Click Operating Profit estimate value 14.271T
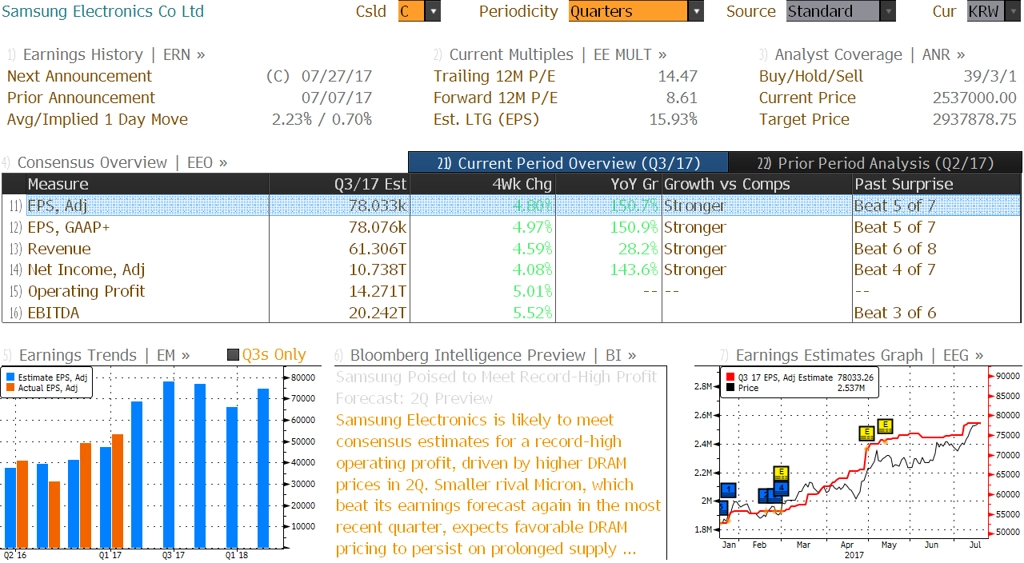The width and height of the screenshot is (1024, 563). 377,291
